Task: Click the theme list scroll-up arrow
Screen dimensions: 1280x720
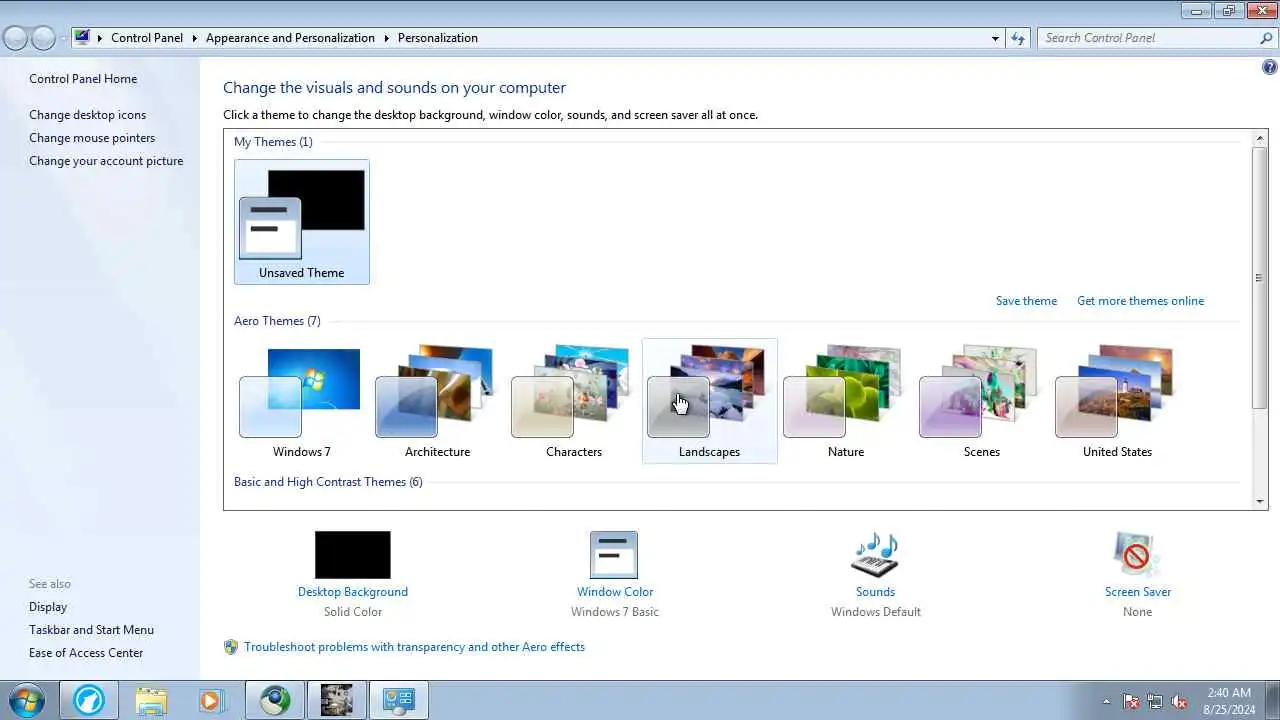Action: (1259, 138)
